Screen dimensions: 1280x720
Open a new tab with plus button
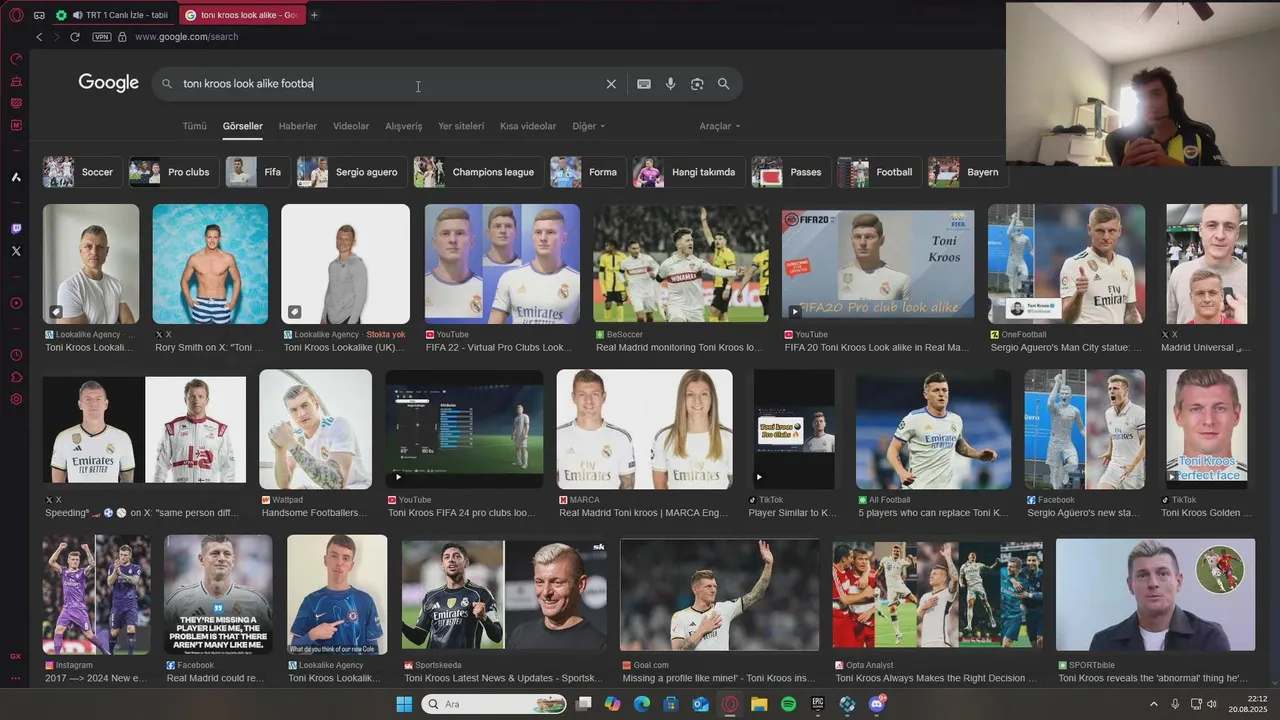(x=314, y=15)
